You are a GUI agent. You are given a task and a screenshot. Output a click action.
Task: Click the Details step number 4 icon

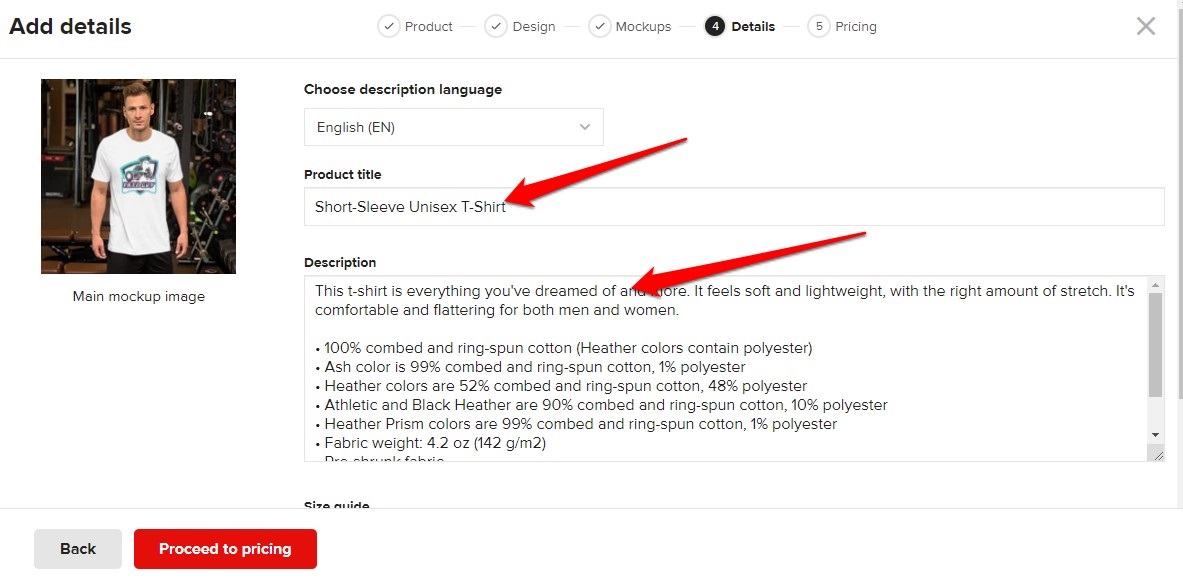tap(714, 27)
